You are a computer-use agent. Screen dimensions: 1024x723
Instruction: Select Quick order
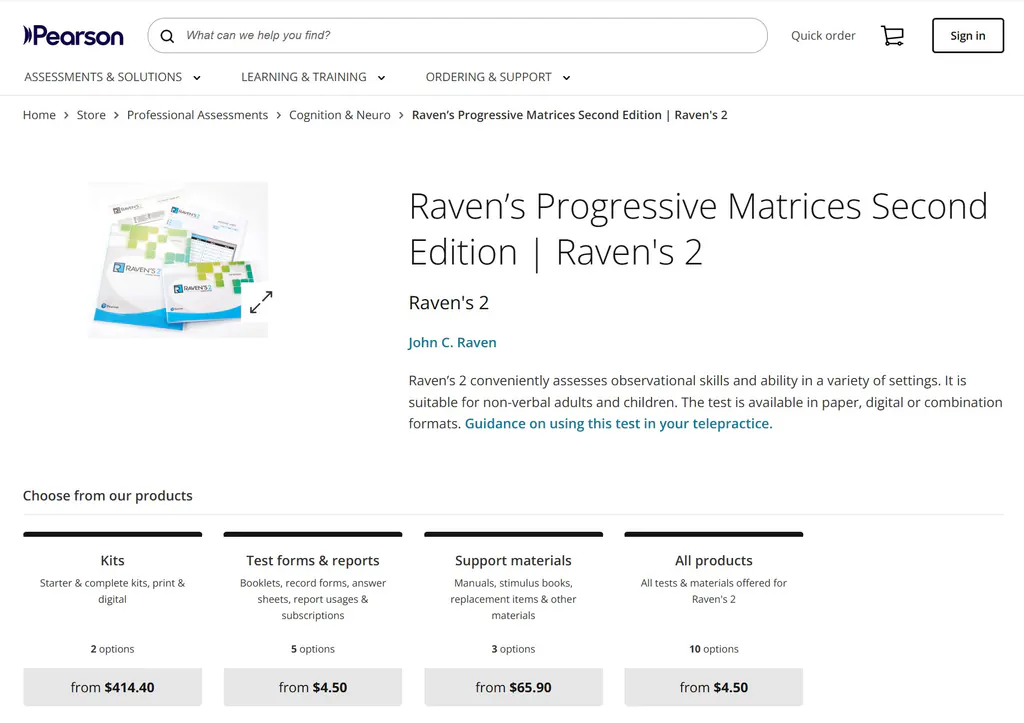tap(823, 35)
